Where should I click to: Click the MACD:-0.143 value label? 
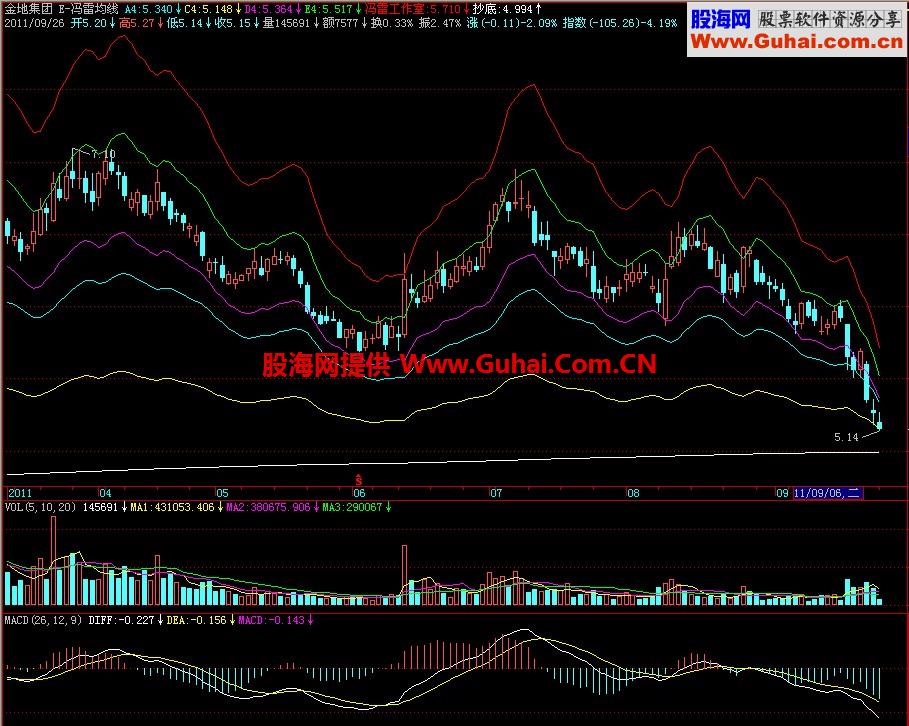[x=271, y=620]
